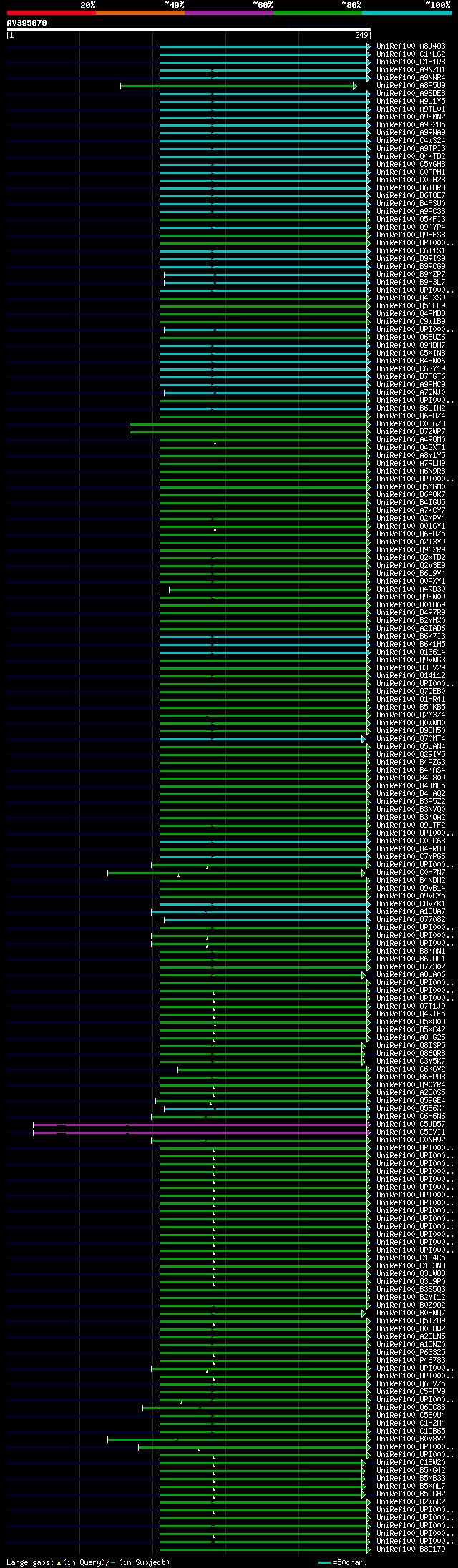Viewport: 458px width, 1568px height.
Task: Select the UniRef100_B6K7I3 label
Action: pyautogui.click(x=411, y=636)
